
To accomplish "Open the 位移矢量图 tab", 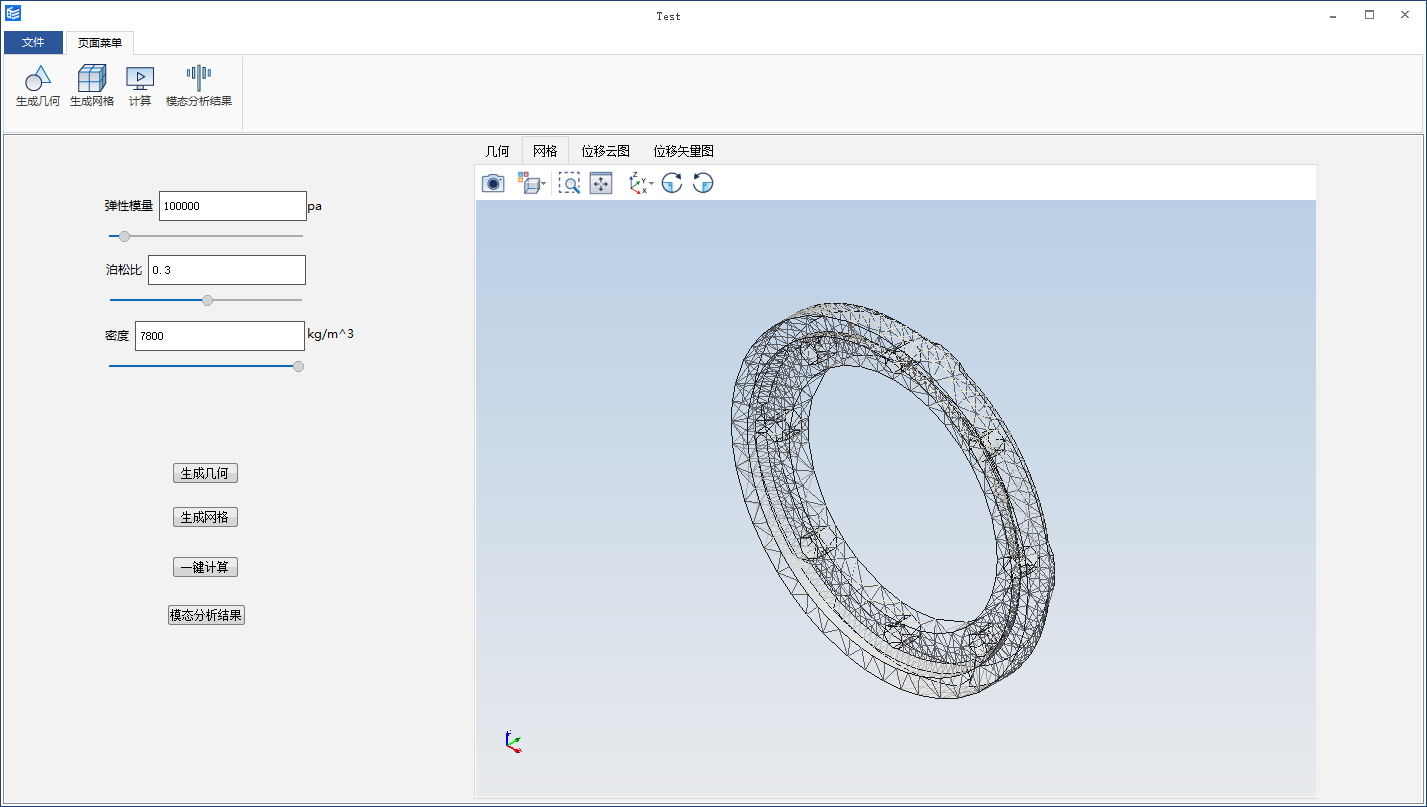I will pos(683,151).
